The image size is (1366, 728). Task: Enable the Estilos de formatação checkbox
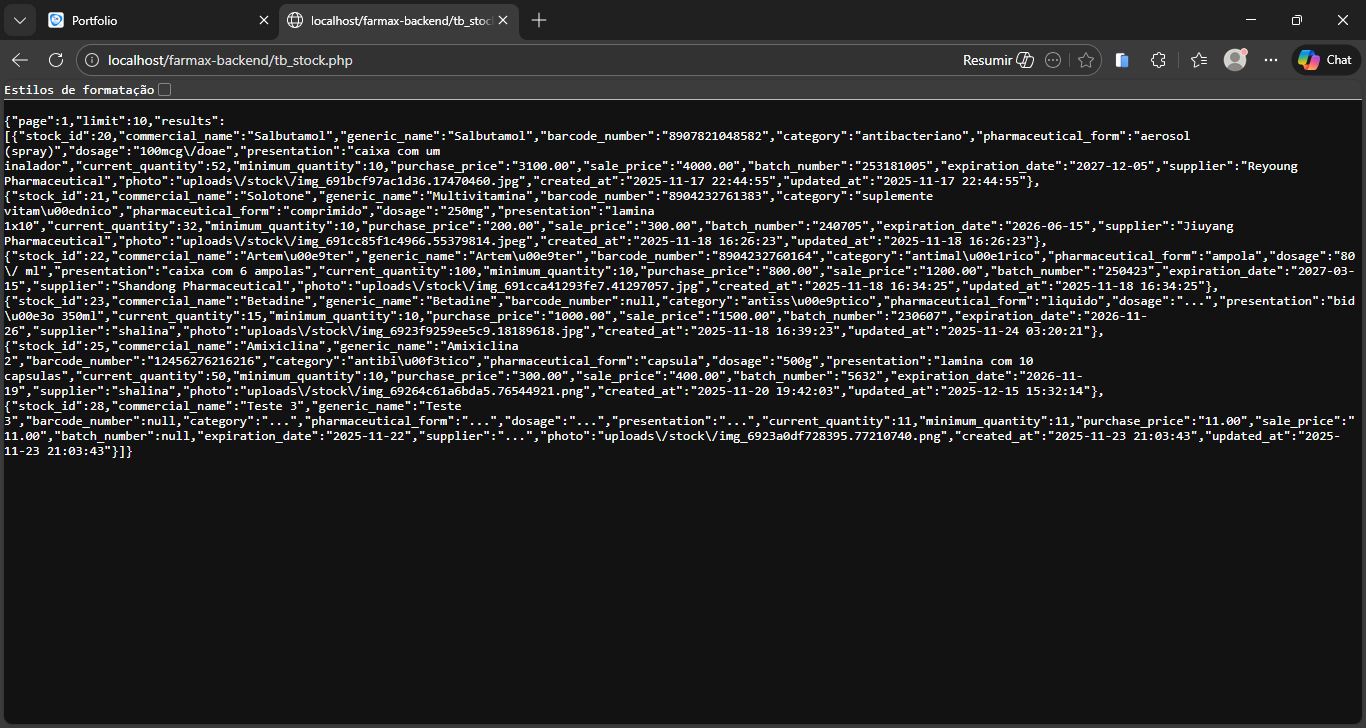tap(165, 90)
